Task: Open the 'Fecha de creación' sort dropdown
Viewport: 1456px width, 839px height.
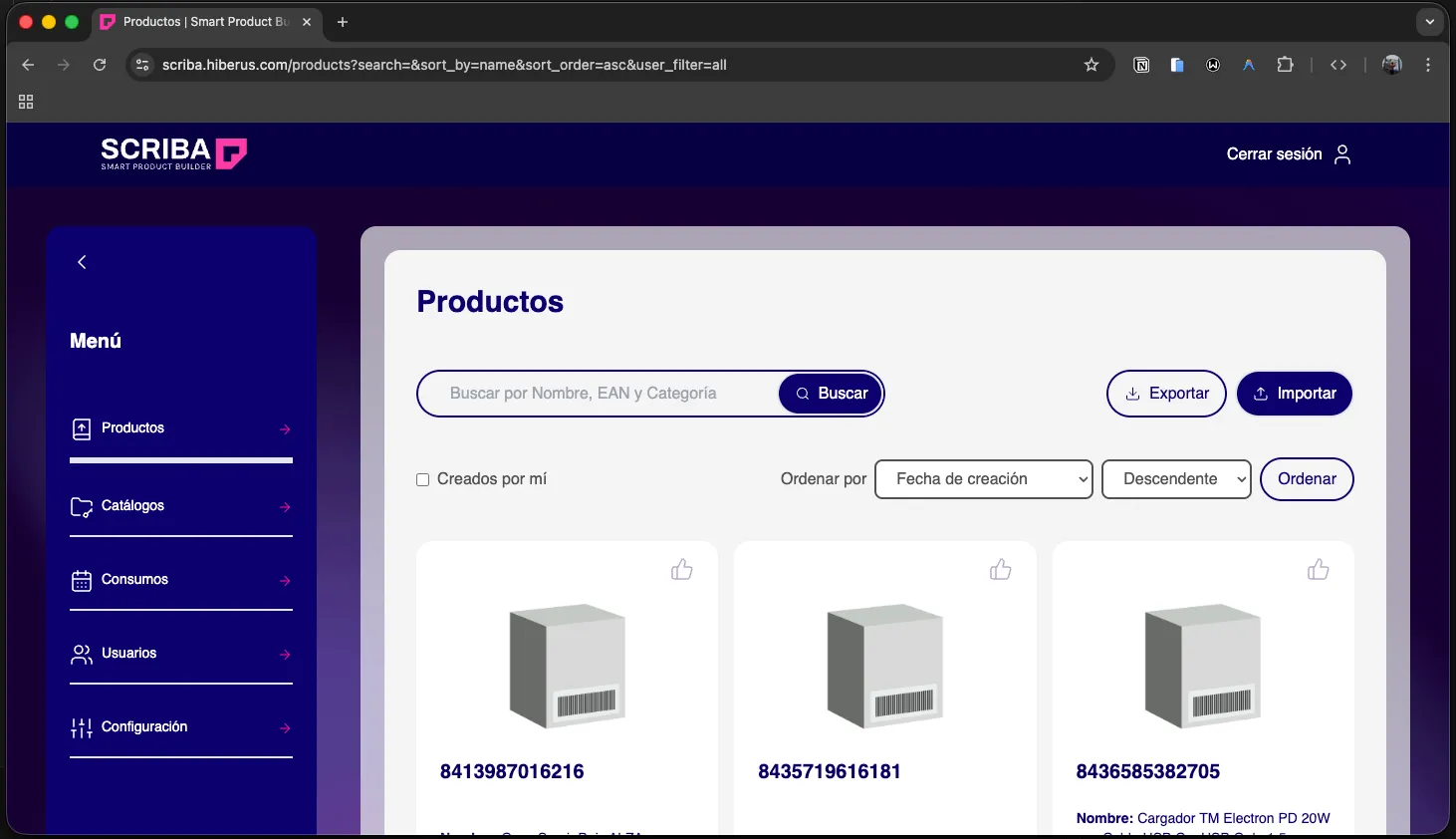Action: tap(983, 479)
